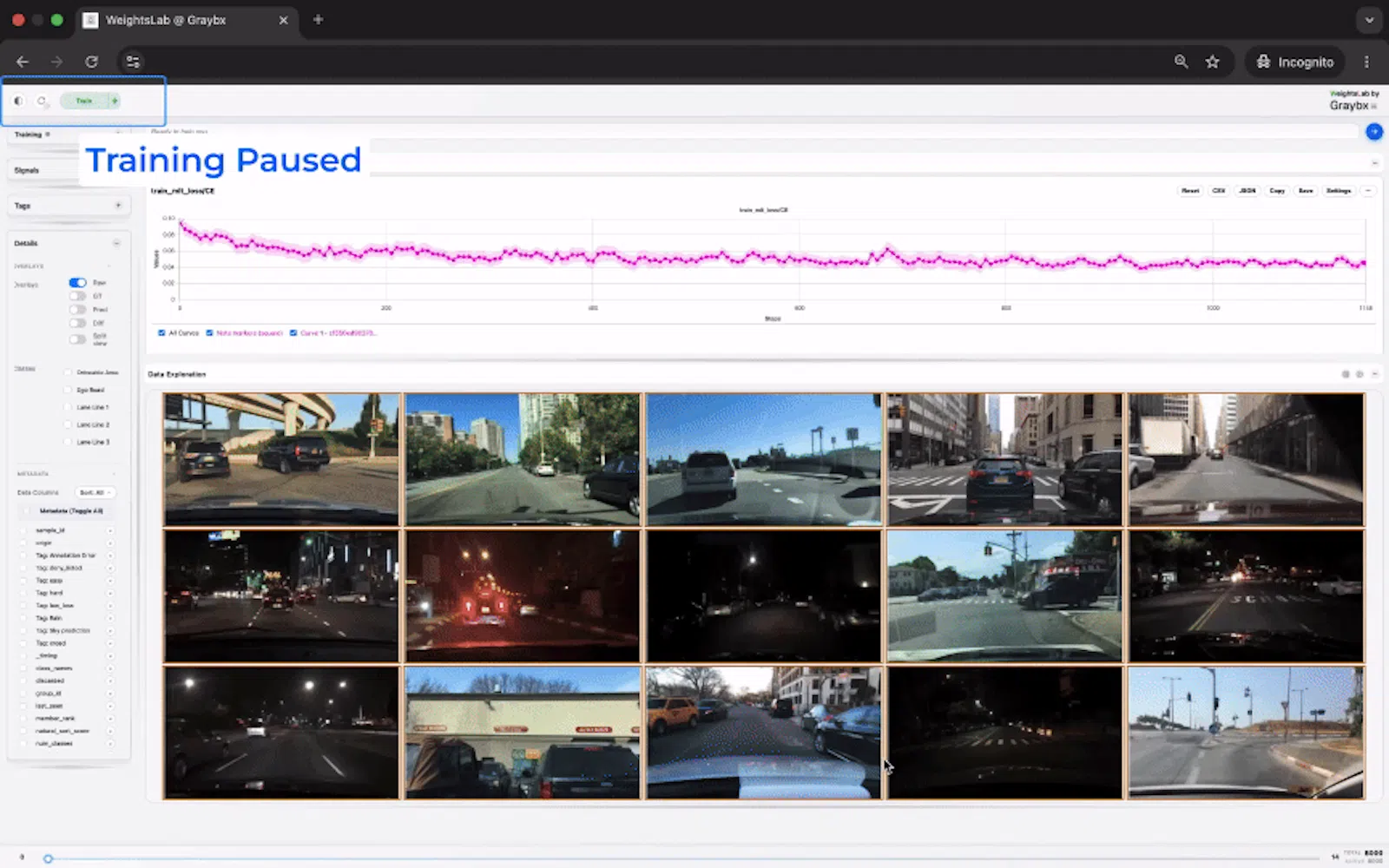The width and height of the screenshot is (1389, 868).
Task: Collapse the Details panel with its minus button
Action: click(116, 243)
